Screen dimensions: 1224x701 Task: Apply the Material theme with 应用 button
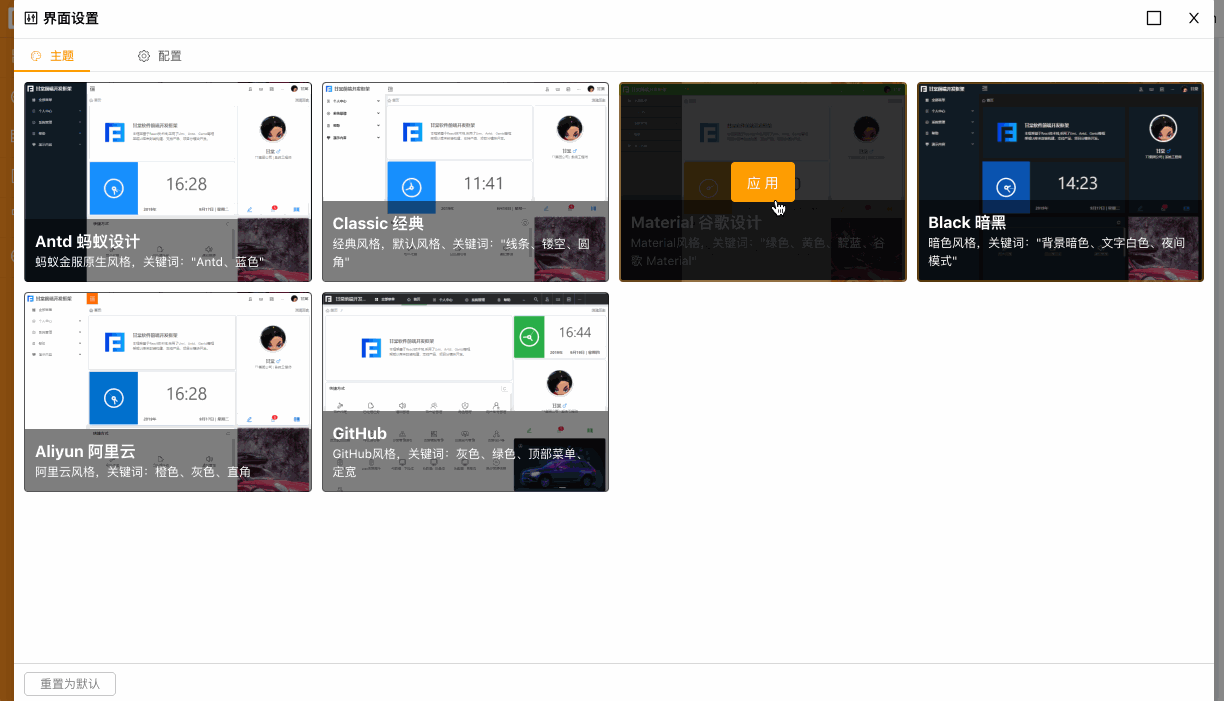[763, 183]
